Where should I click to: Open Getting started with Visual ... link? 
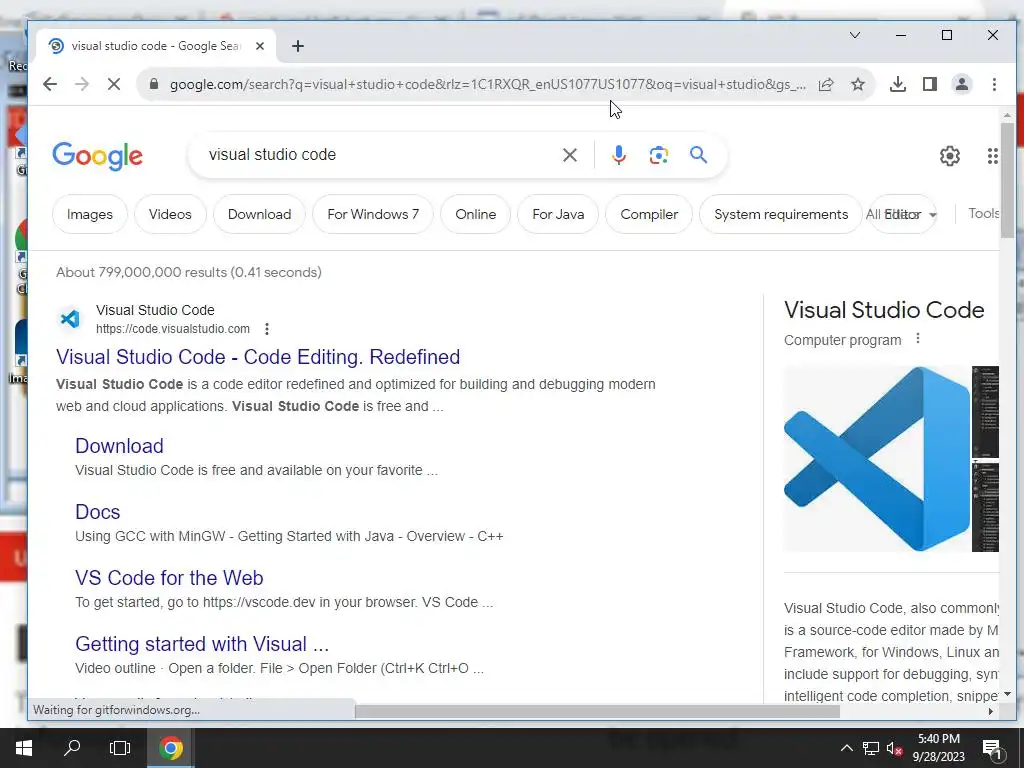202,644
